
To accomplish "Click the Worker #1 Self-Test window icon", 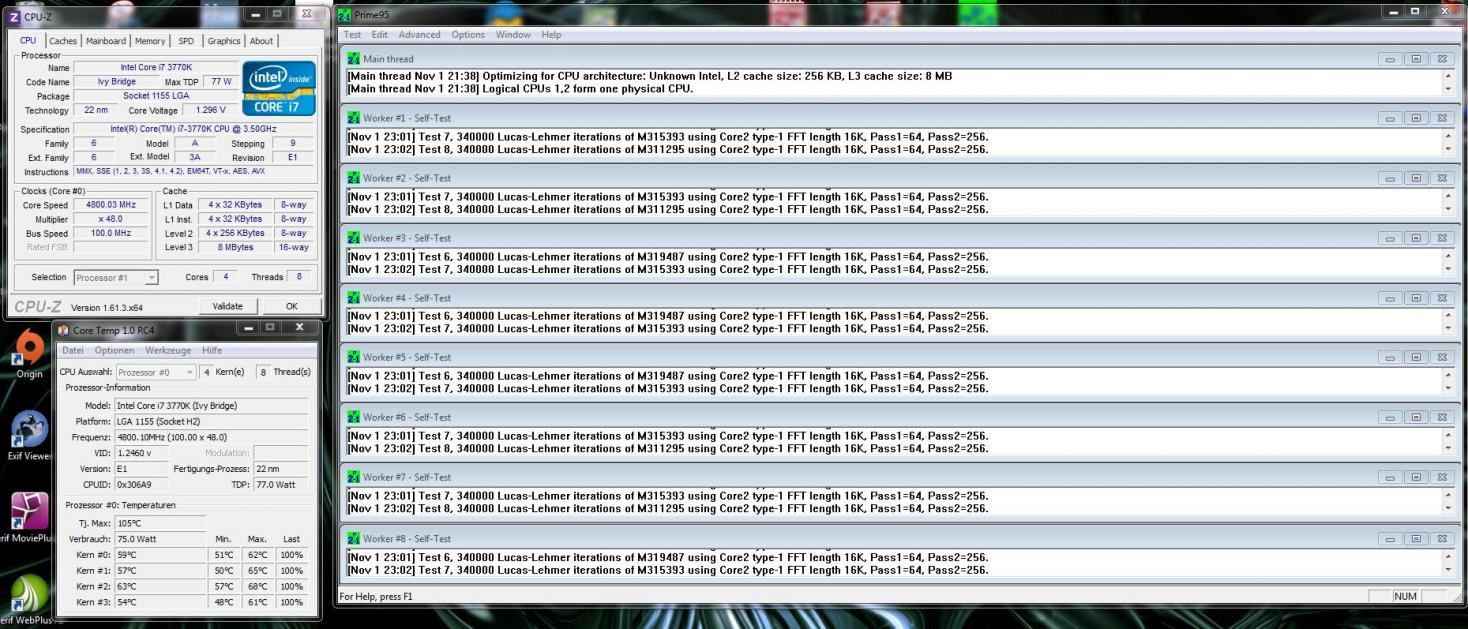I will click(353, 118).
